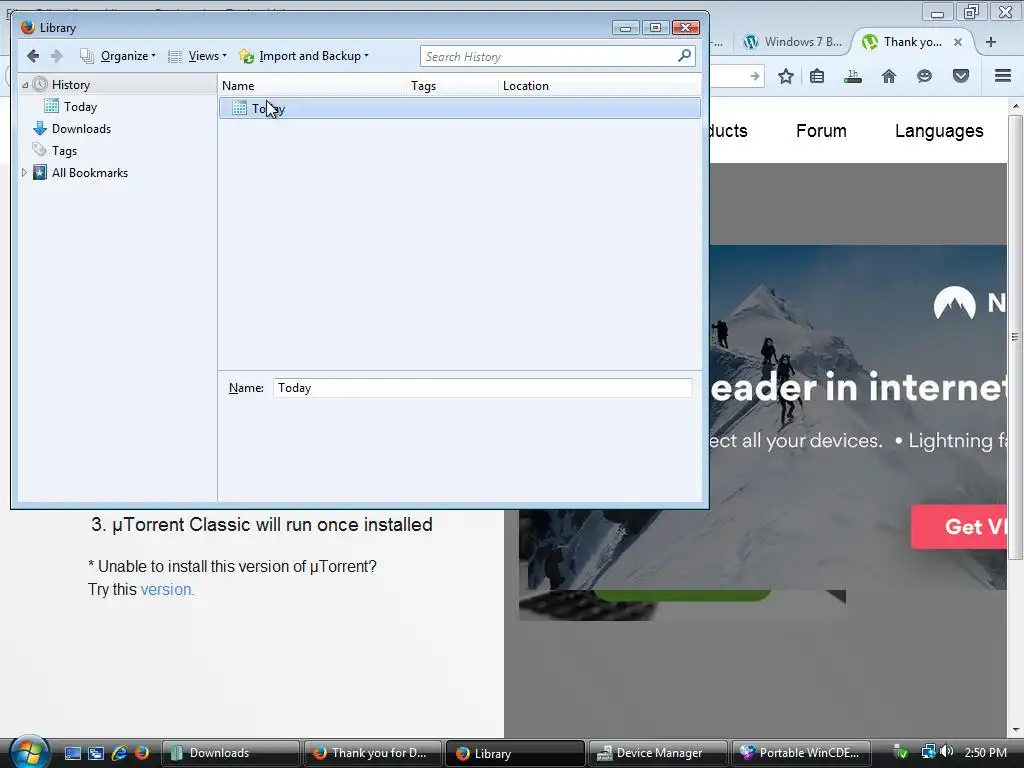Click the red Get VPN button
The width and height of the screenshot is (1024, 768).
point(959,526)
